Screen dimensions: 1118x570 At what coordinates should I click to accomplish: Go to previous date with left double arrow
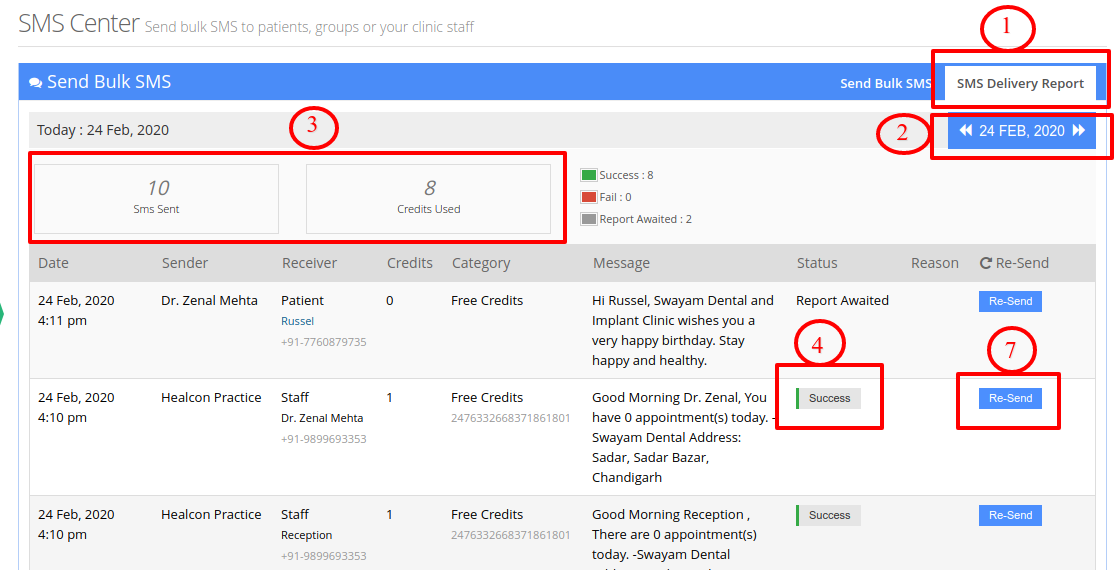click(x=966, y=131)
